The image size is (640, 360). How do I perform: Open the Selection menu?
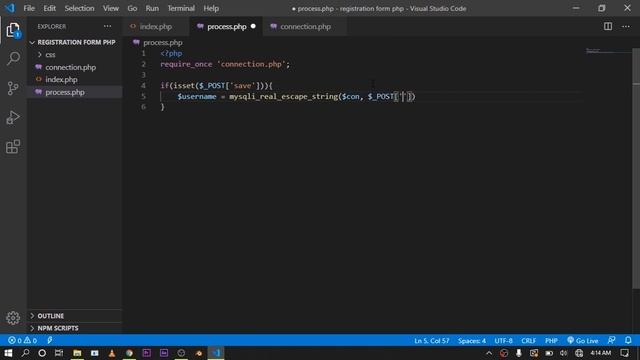click(79, 8)
